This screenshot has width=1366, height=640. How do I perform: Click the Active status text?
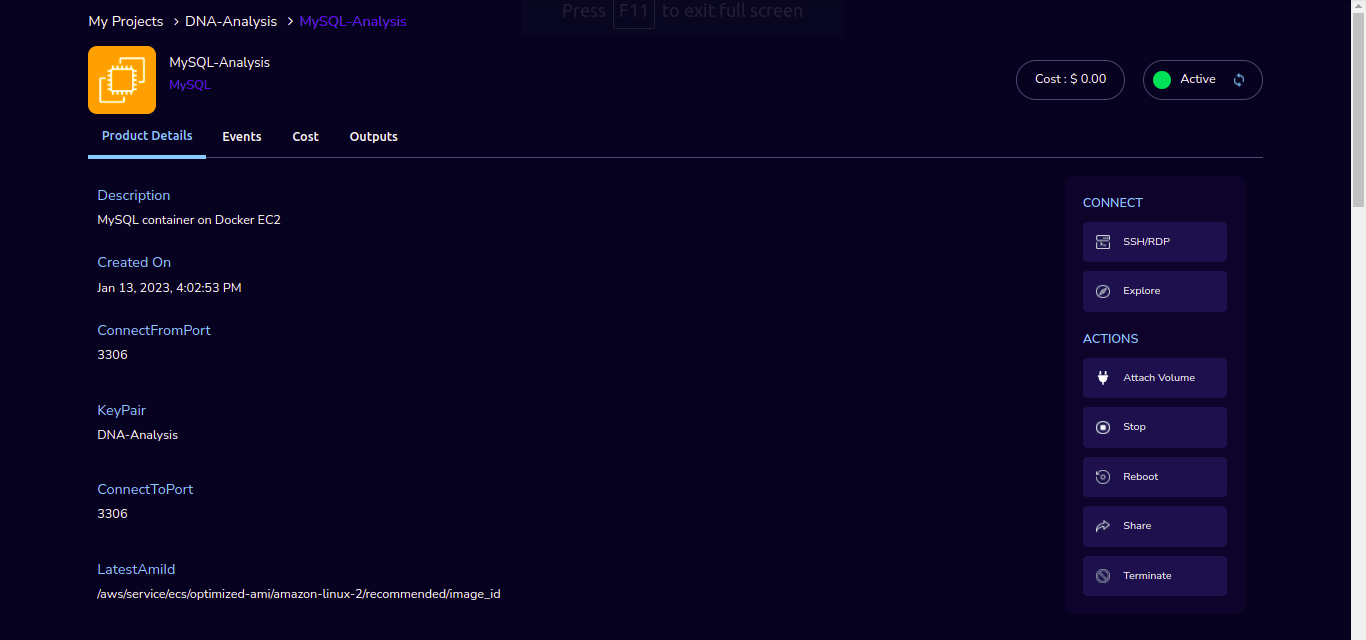[1198, 79]
